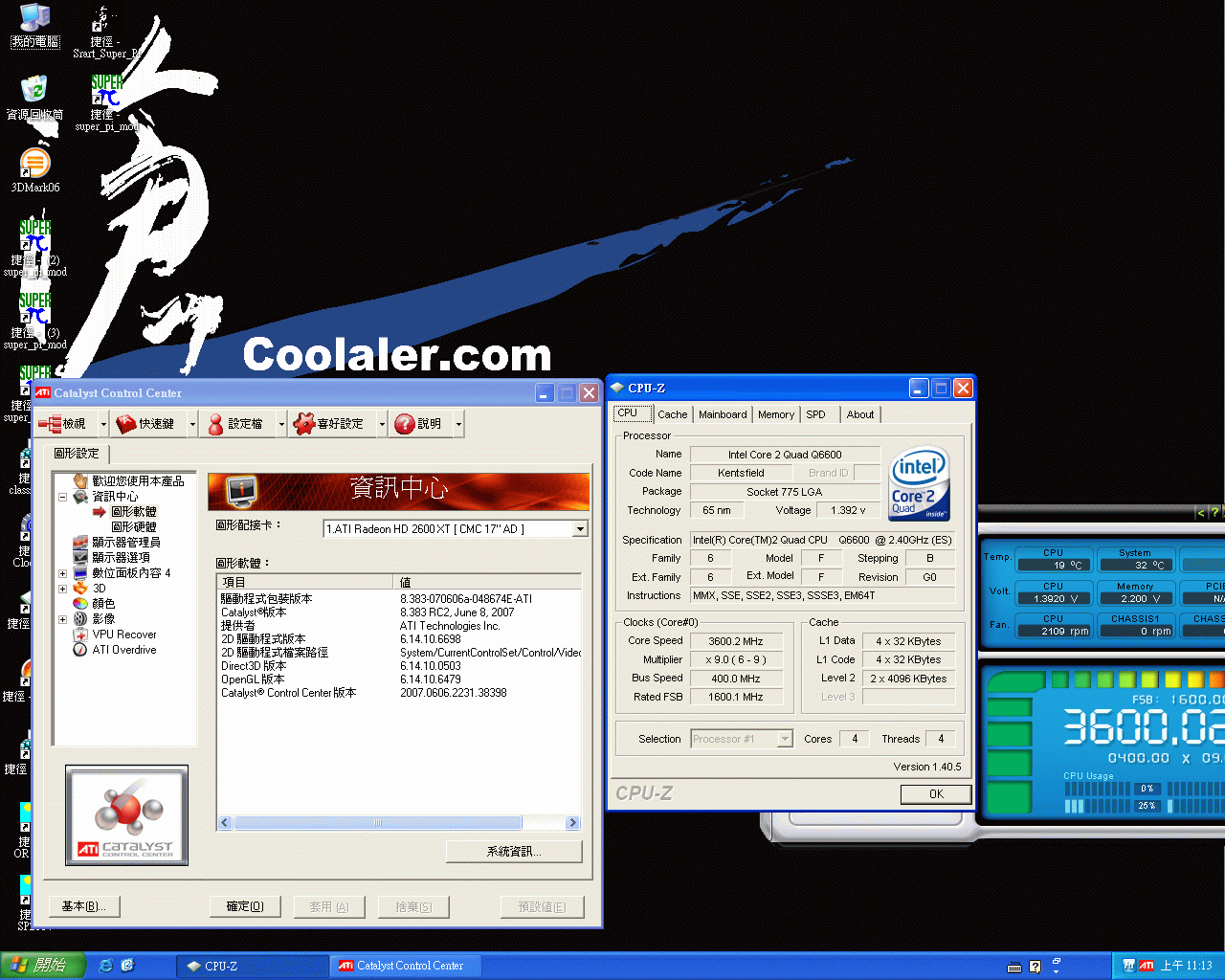This screenshot has height=980, width=1225.
Task: Open the Cache tab in CPU-Z
Action: [672, 414]
